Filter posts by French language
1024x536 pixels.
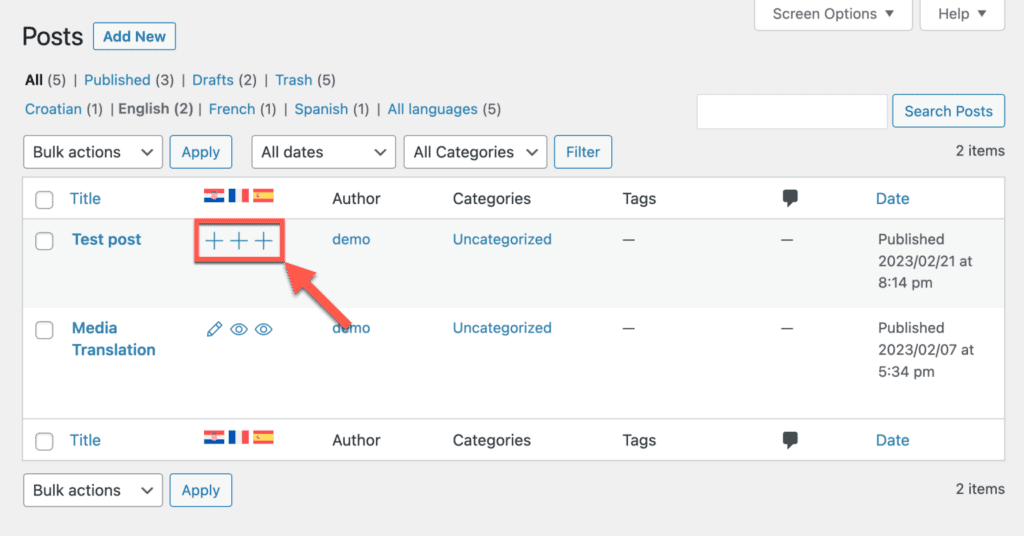tap(232, 109)
